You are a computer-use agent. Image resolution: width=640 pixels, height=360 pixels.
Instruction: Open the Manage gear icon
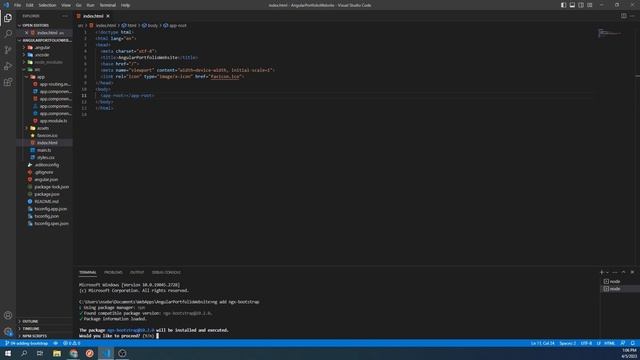pos(8,331)
